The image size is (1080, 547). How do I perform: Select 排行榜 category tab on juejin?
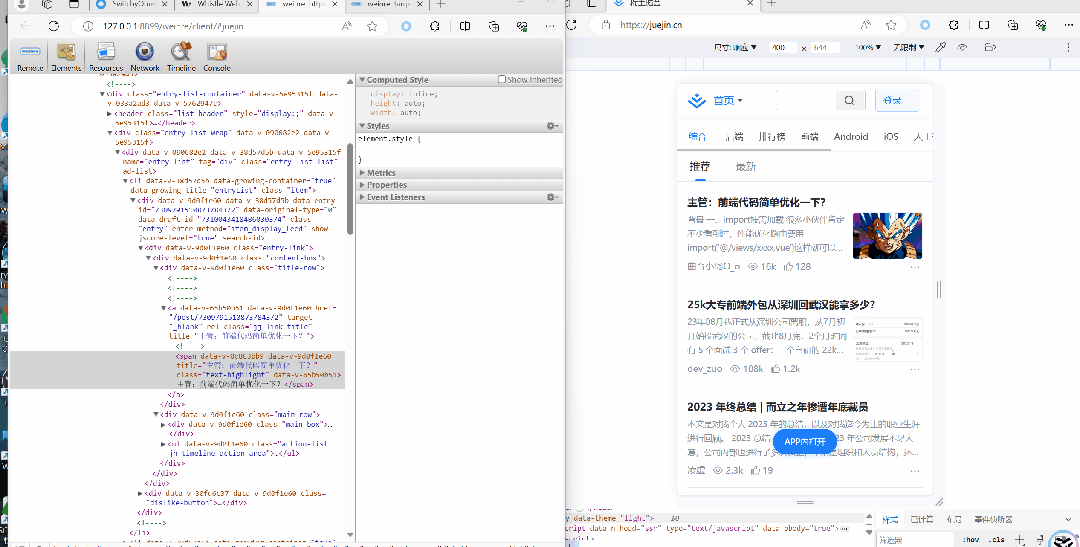coord(771,136)
